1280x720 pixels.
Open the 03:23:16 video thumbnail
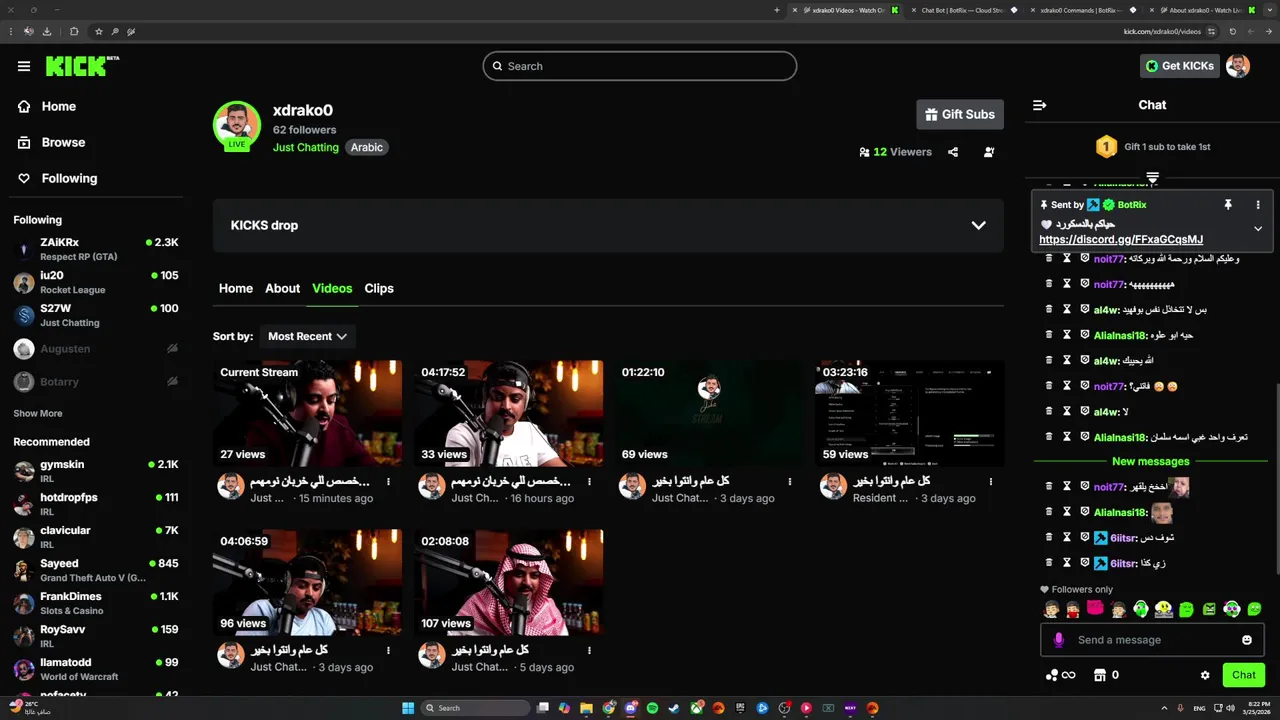(910, 414)
